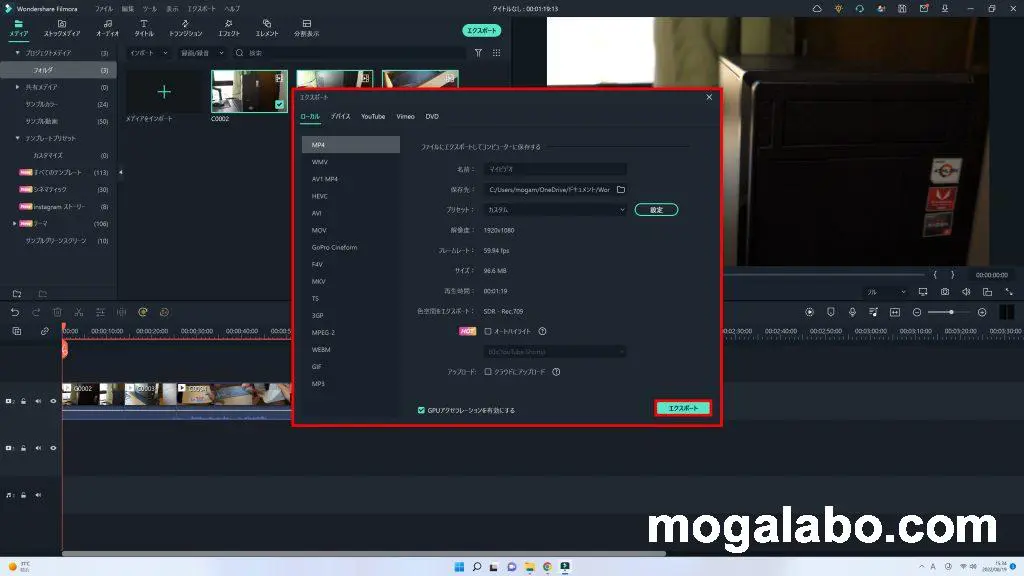Click the filter icon in media panel

(x=478, y=53)
